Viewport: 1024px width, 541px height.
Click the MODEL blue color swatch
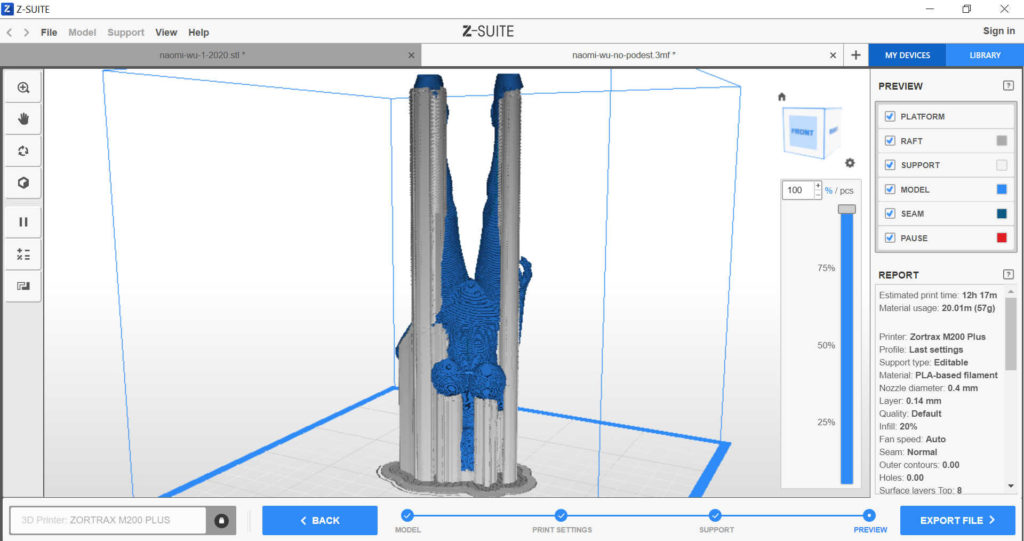point(1002,189)
